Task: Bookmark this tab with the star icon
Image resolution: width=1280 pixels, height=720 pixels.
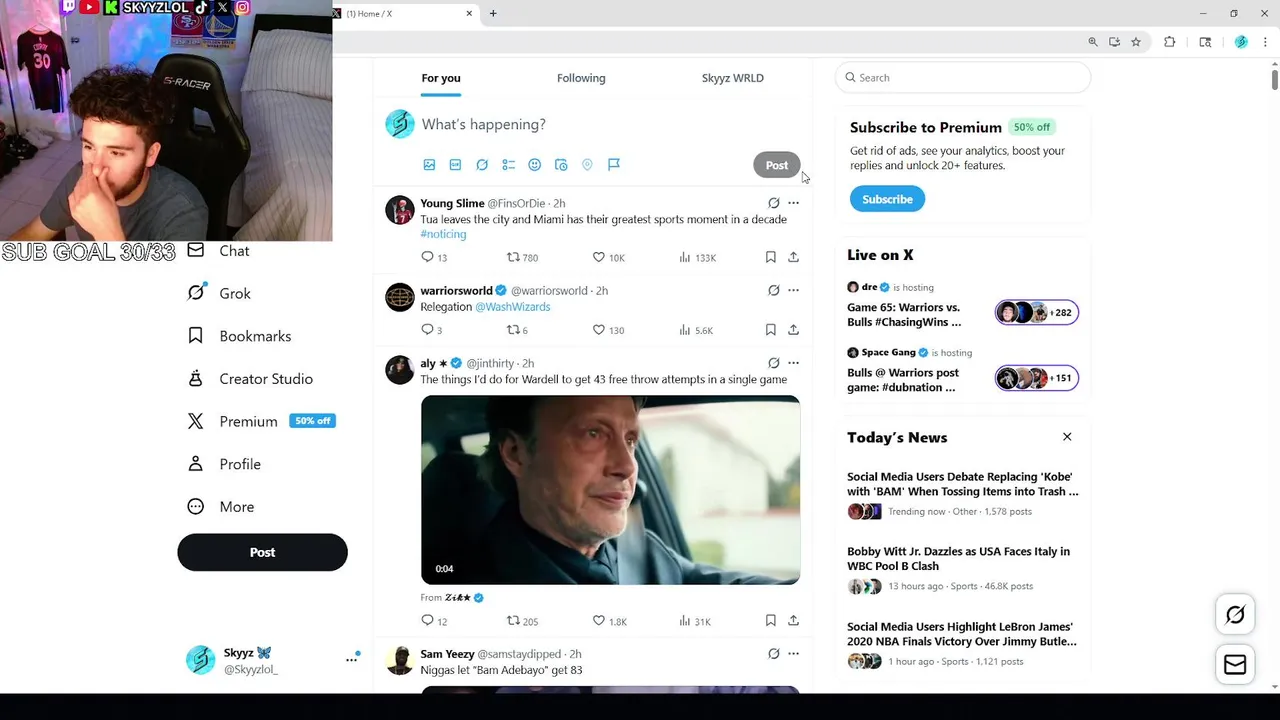Action: click(x=1136, y=42)
